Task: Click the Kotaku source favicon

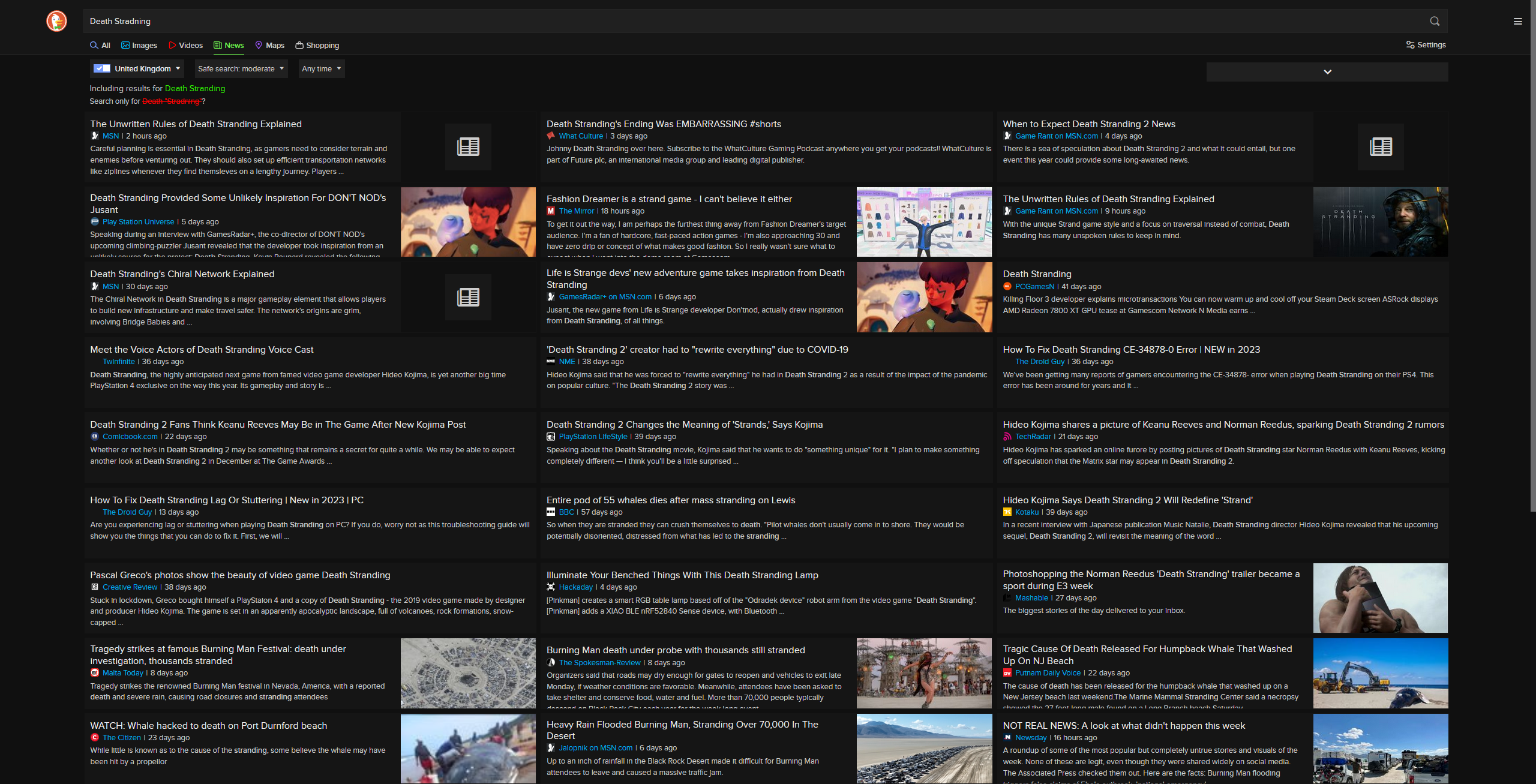Action: (1008, 512)
